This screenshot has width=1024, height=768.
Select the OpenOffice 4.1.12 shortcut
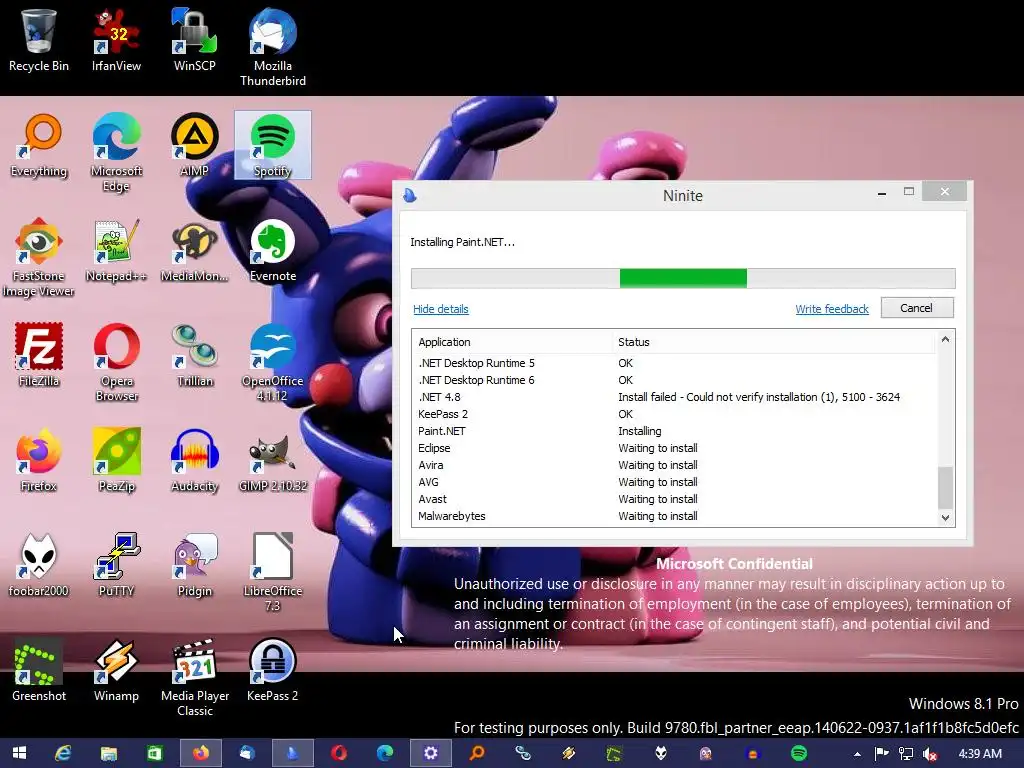click(273, 363)
